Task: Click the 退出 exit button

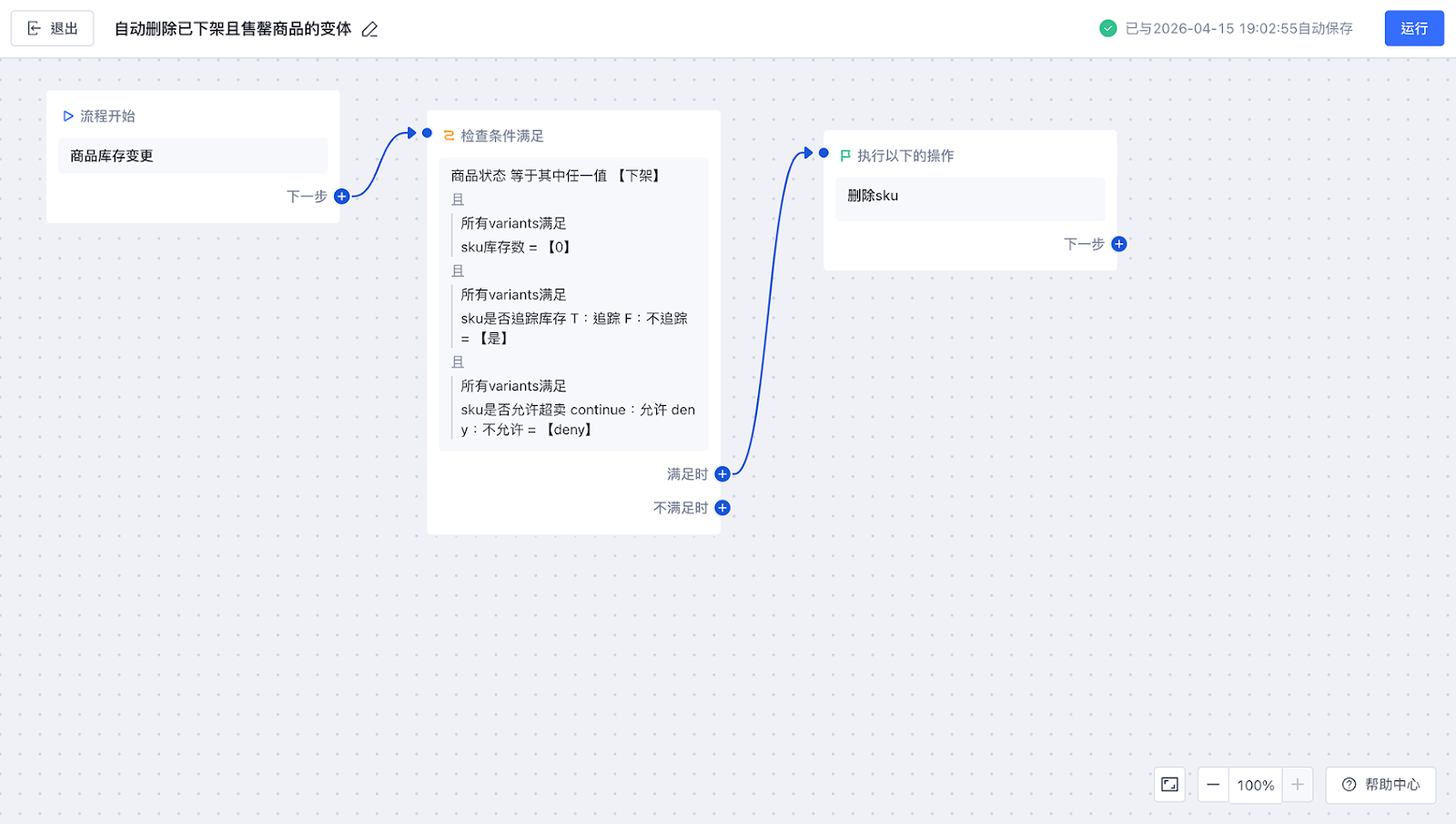Action: (x=52, y=28)
